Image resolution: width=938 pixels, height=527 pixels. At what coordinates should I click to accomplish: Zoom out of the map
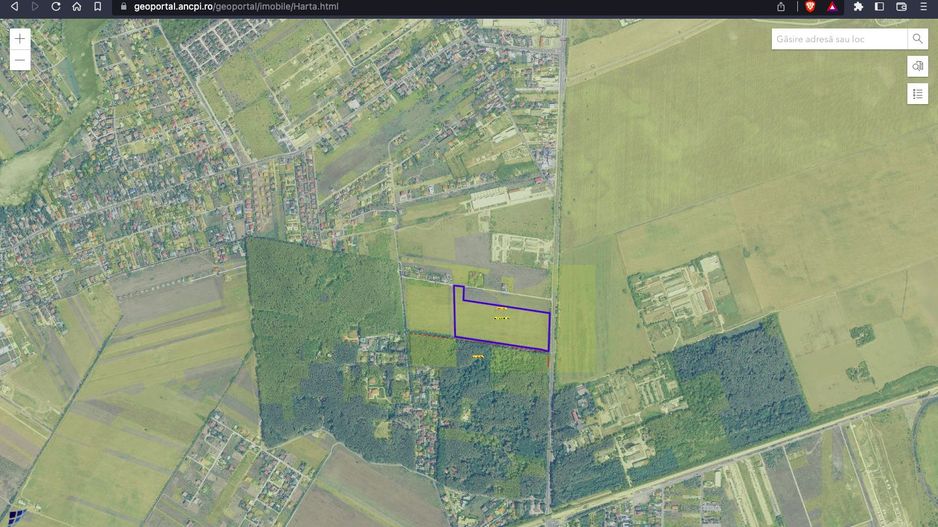20,60
